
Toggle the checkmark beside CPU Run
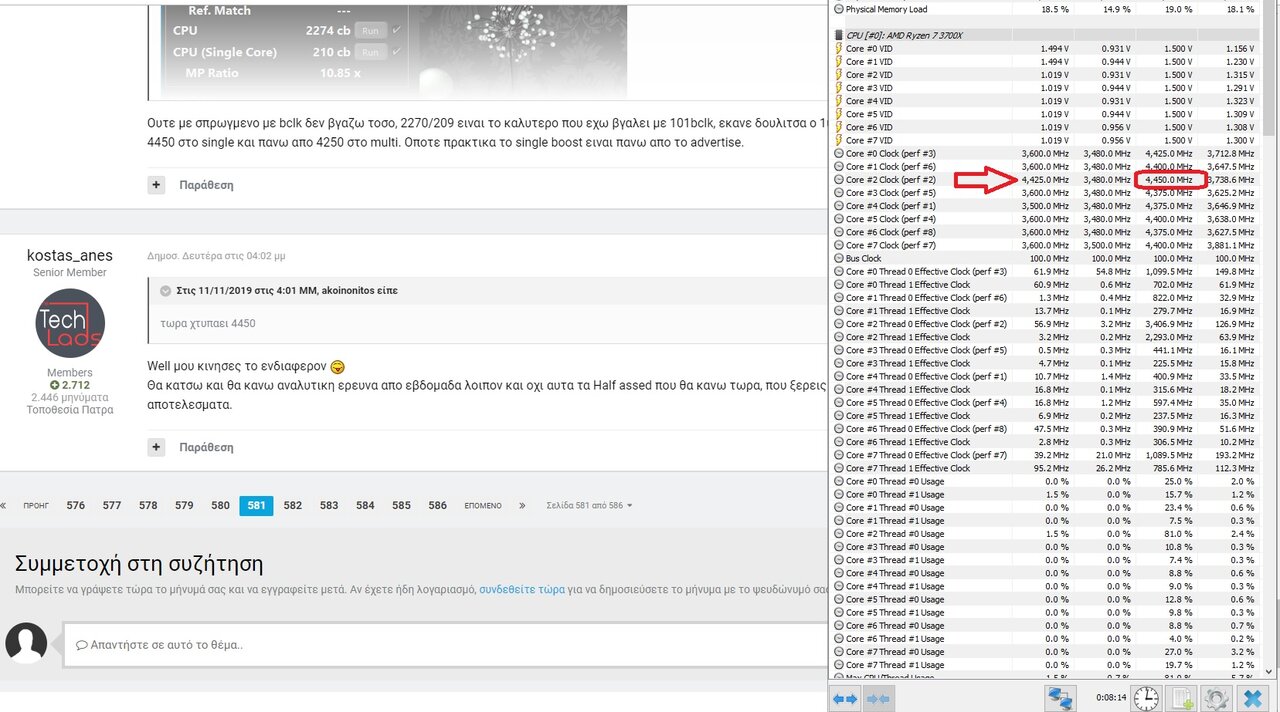tap(396, 31)
